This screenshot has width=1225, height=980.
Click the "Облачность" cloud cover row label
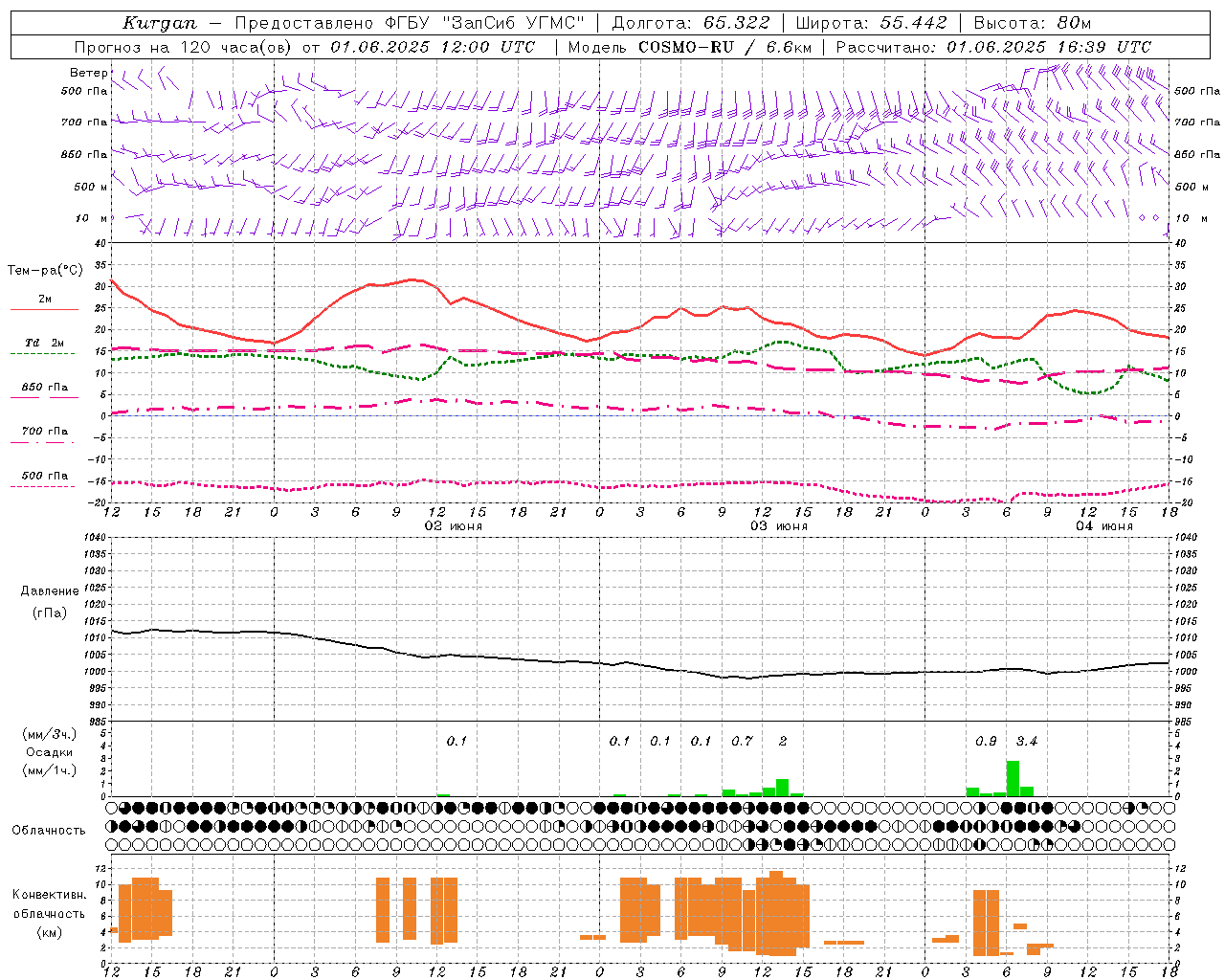pos(49,830)
